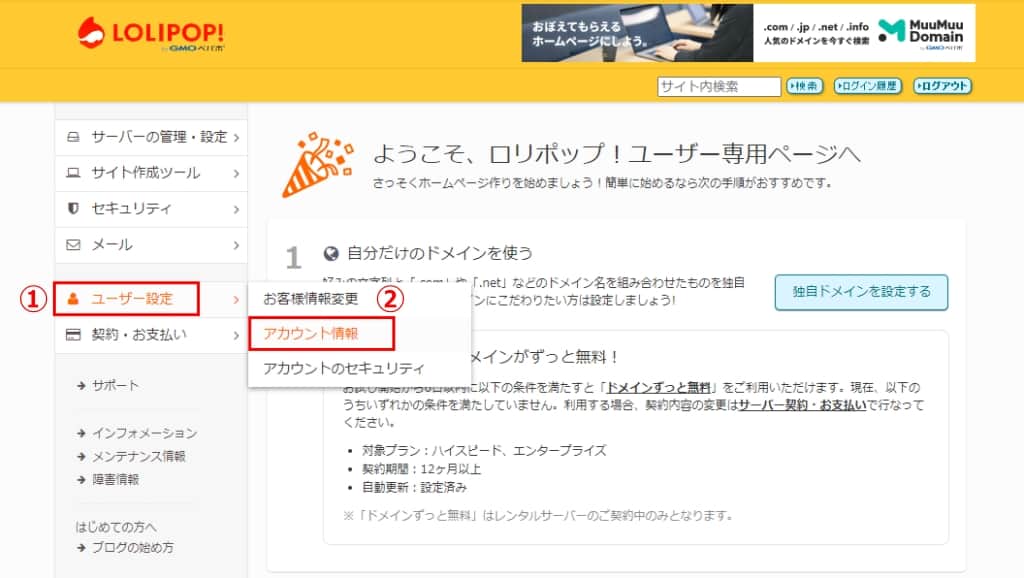Image resolution: width=1024 pixels, height=578 pixels.
Task: Click the card icon beside 契約・お支払い
Action: [73, 335]
